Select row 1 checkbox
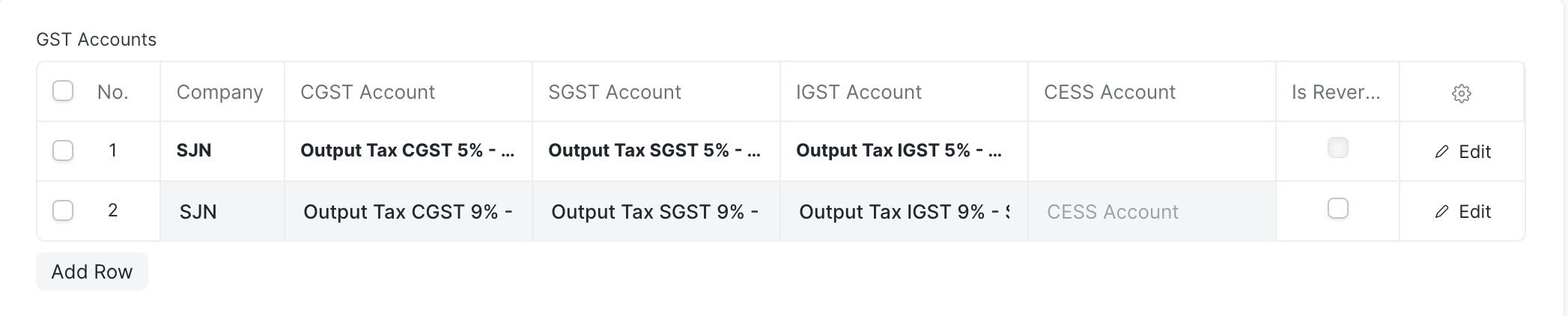1568x316 pixels. (x=63, y=151)
